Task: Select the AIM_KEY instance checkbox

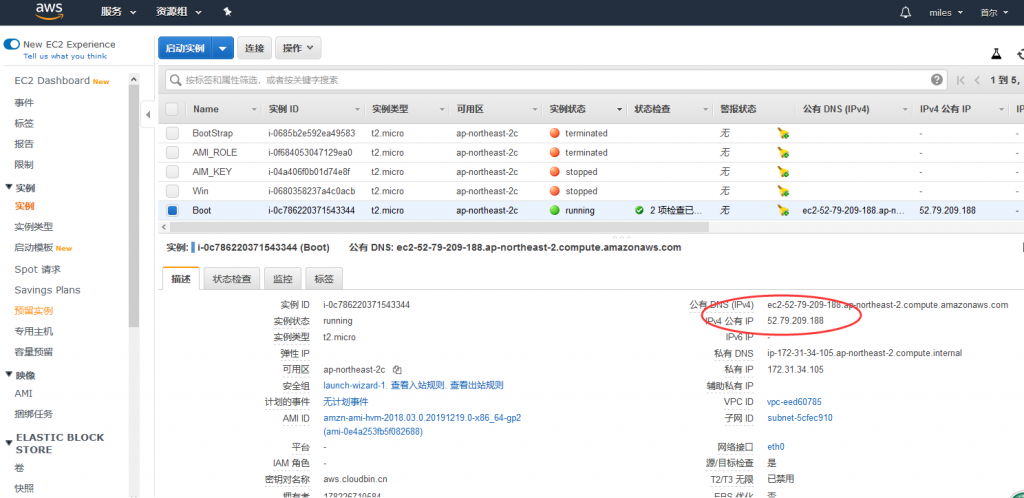Action: 172,172
